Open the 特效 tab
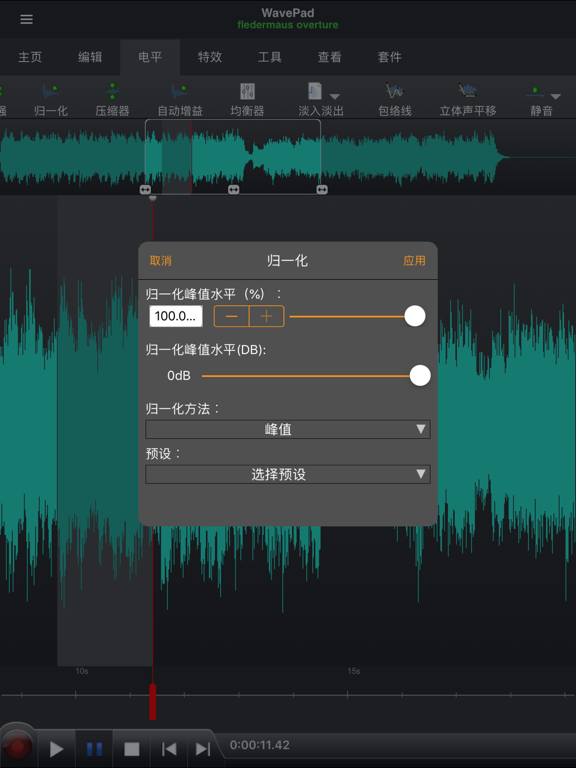The width and height of the screenshot is (576, 768). click(x=210, y=57)
